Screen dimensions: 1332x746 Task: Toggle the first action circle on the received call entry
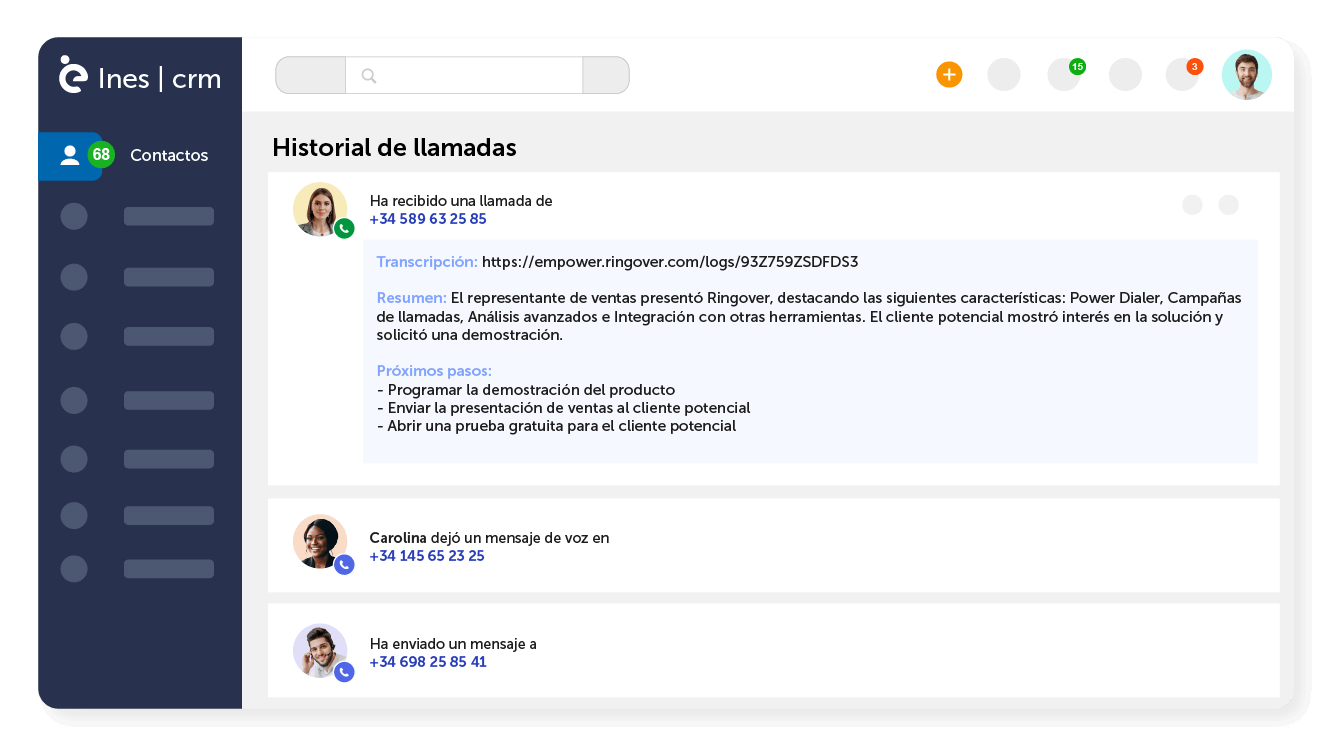click(x=1192, y=204)
